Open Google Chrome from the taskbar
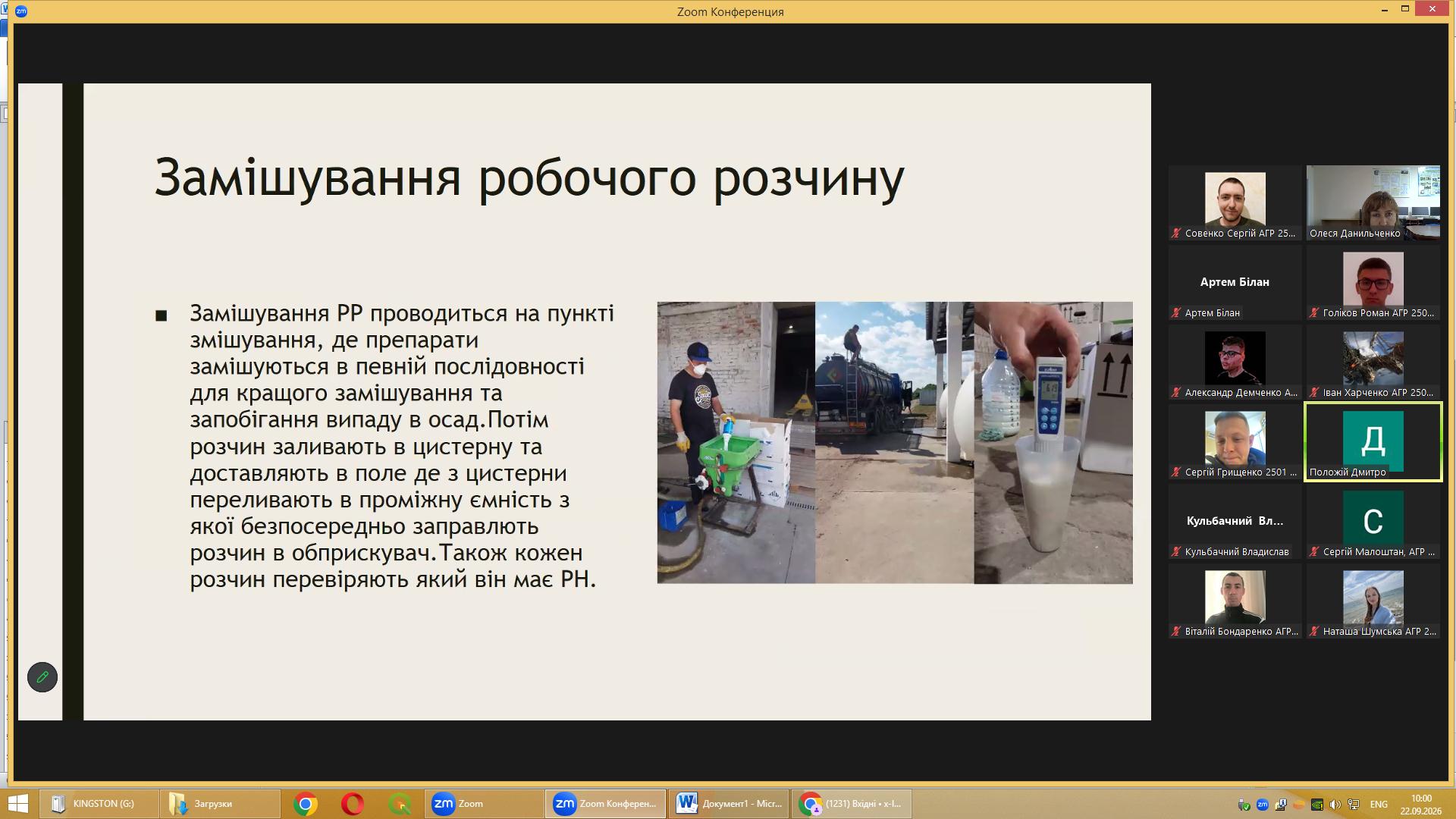The image size is (1456, 819). (x=305, y=804)
